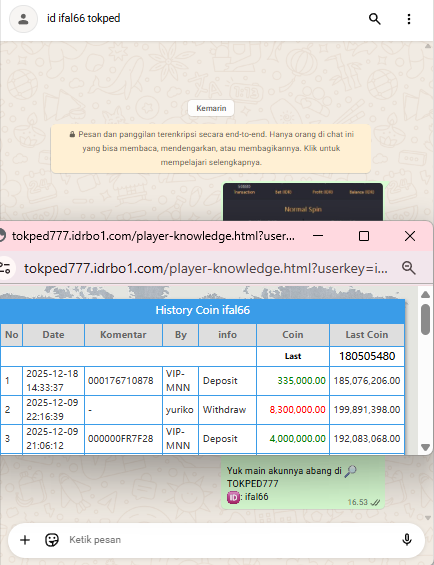Open site information icon in address bar

(x=6, y=268)
